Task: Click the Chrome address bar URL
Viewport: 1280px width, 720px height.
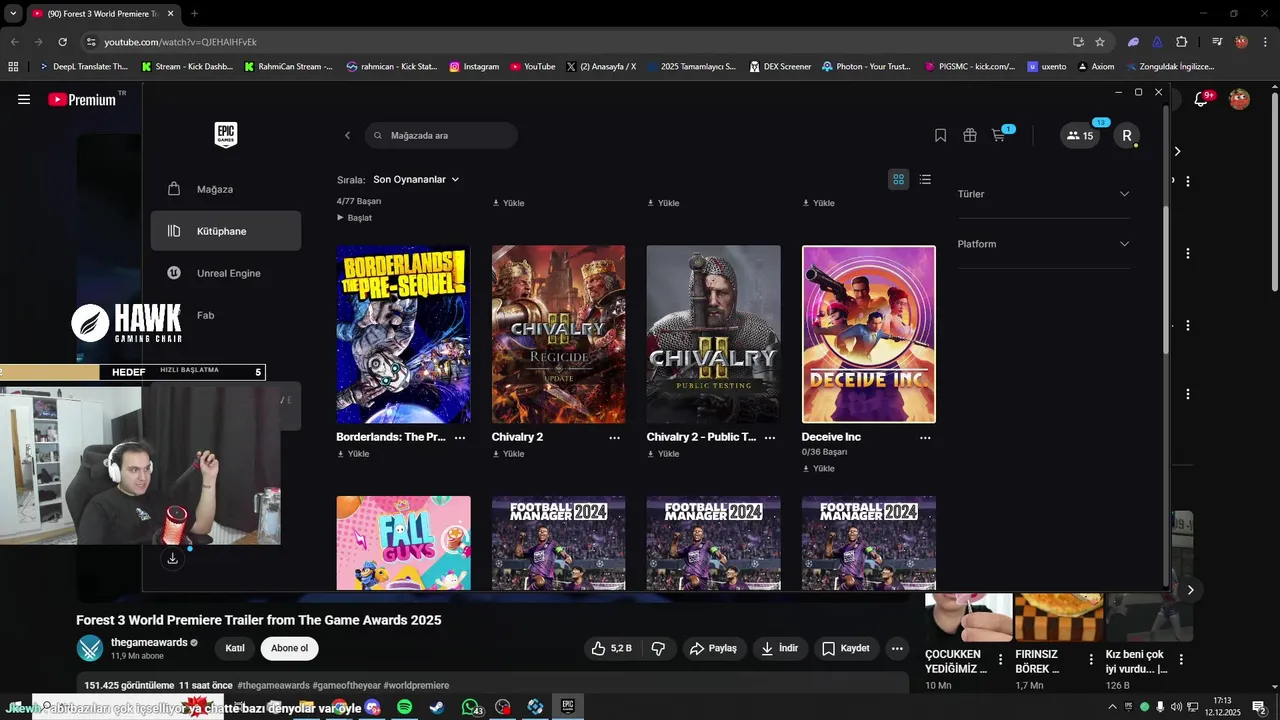Action: pyautogui.click(x=180, y=42)
